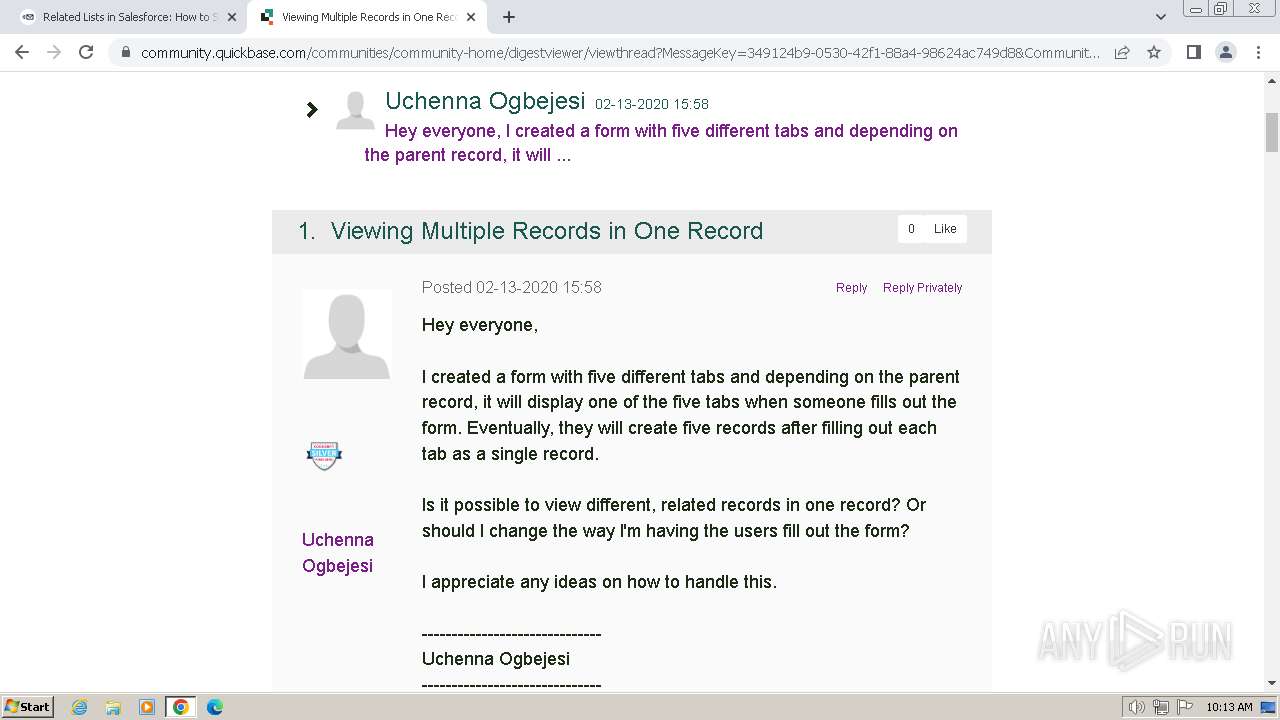Open File Explorer from the taskbar
Screen dimensions: 1280x720
113,707
